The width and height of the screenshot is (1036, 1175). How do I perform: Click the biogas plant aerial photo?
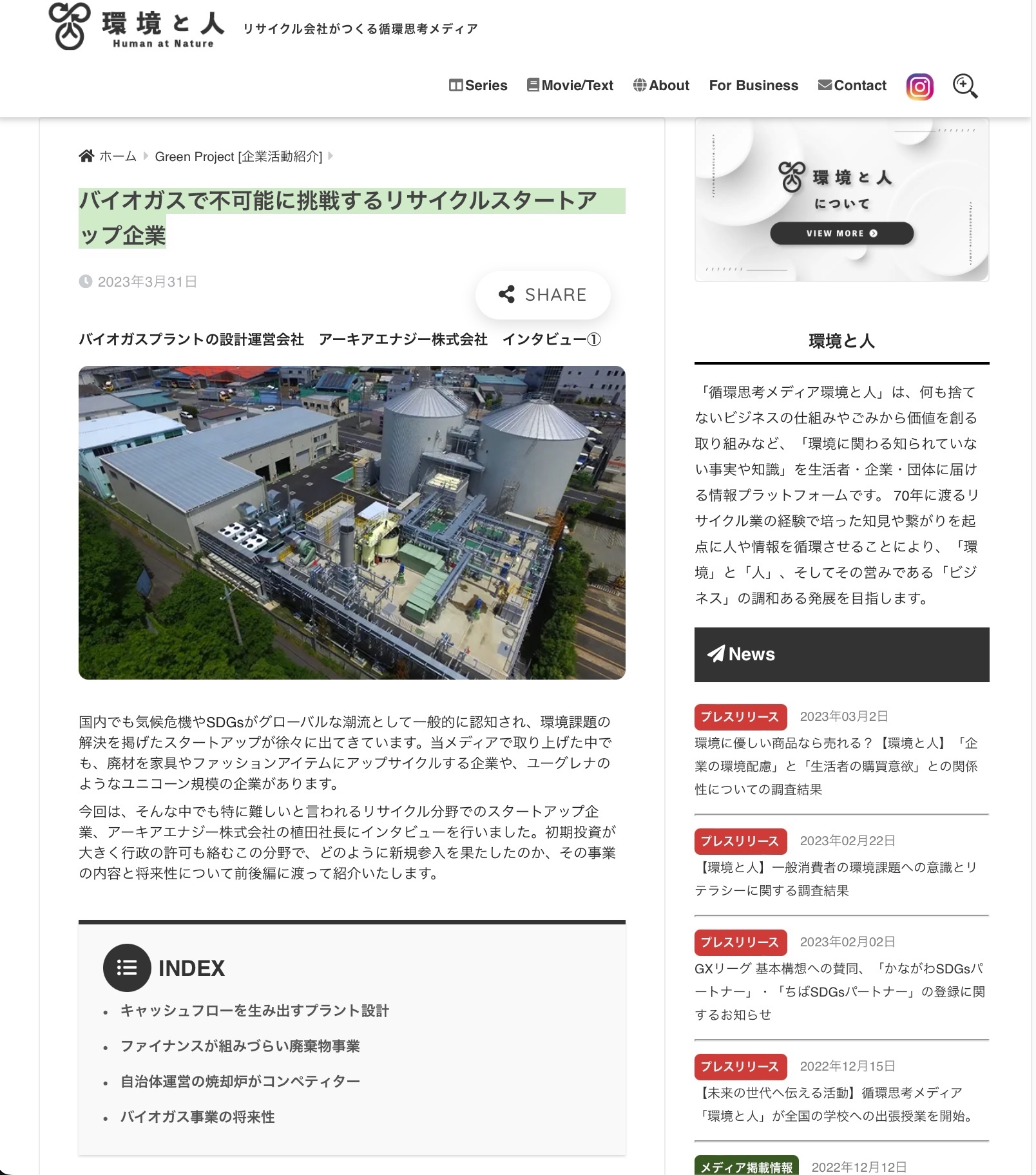coord(352,522)
